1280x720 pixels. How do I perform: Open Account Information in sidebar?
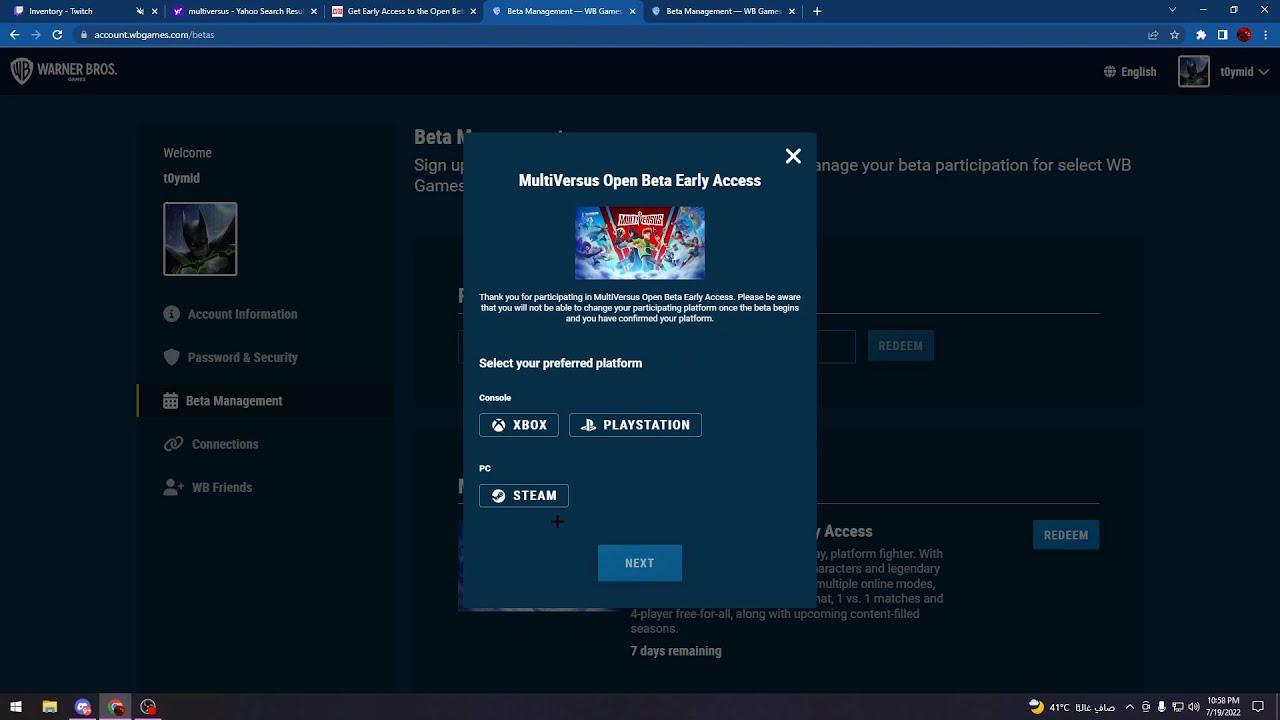click(x=242, y=314)
